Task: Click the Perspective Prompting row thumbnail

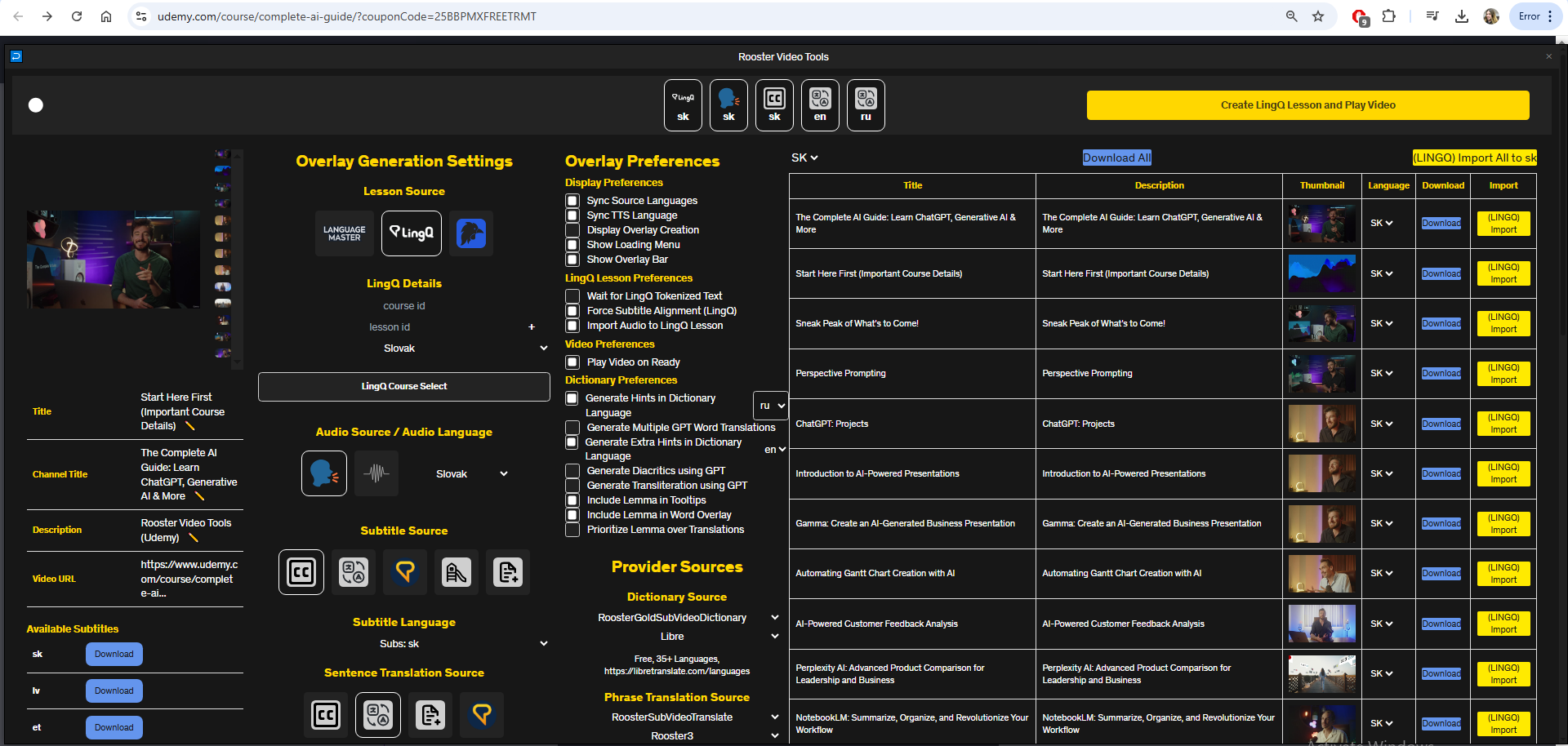Action: click(x=1322, y=374)
